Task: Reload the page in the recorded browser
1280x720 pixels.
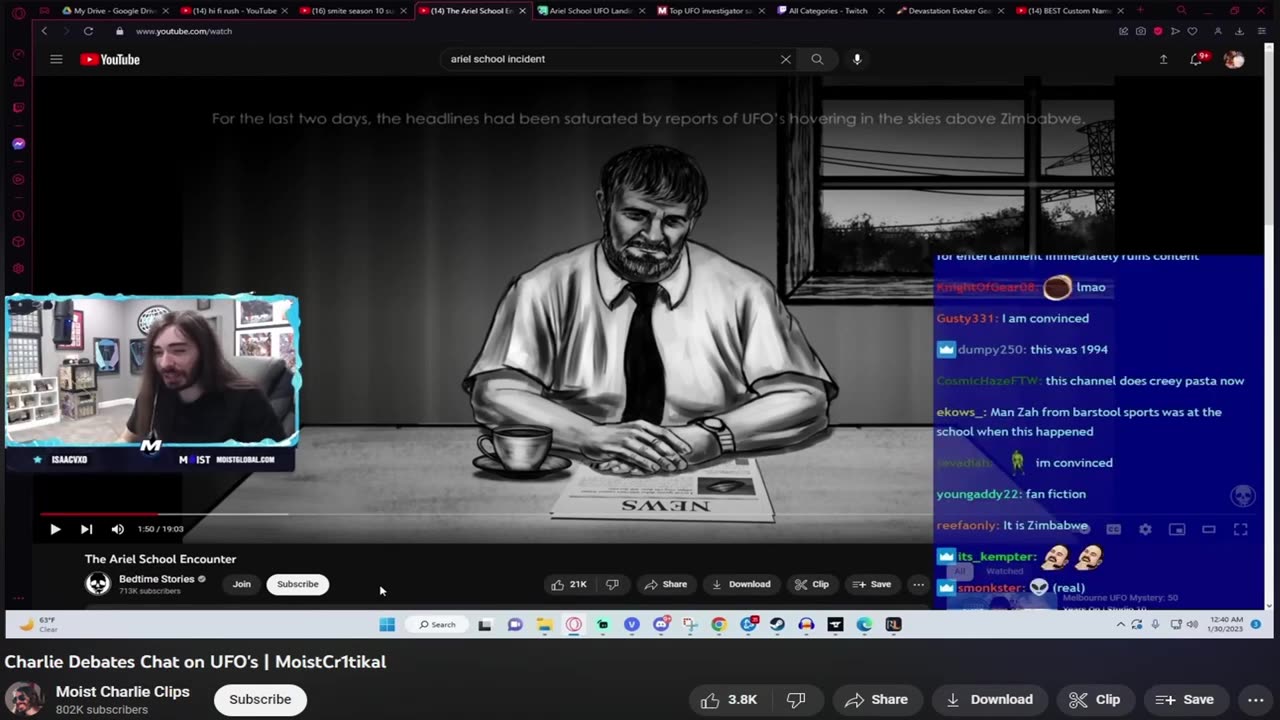Action: point(88,31)
